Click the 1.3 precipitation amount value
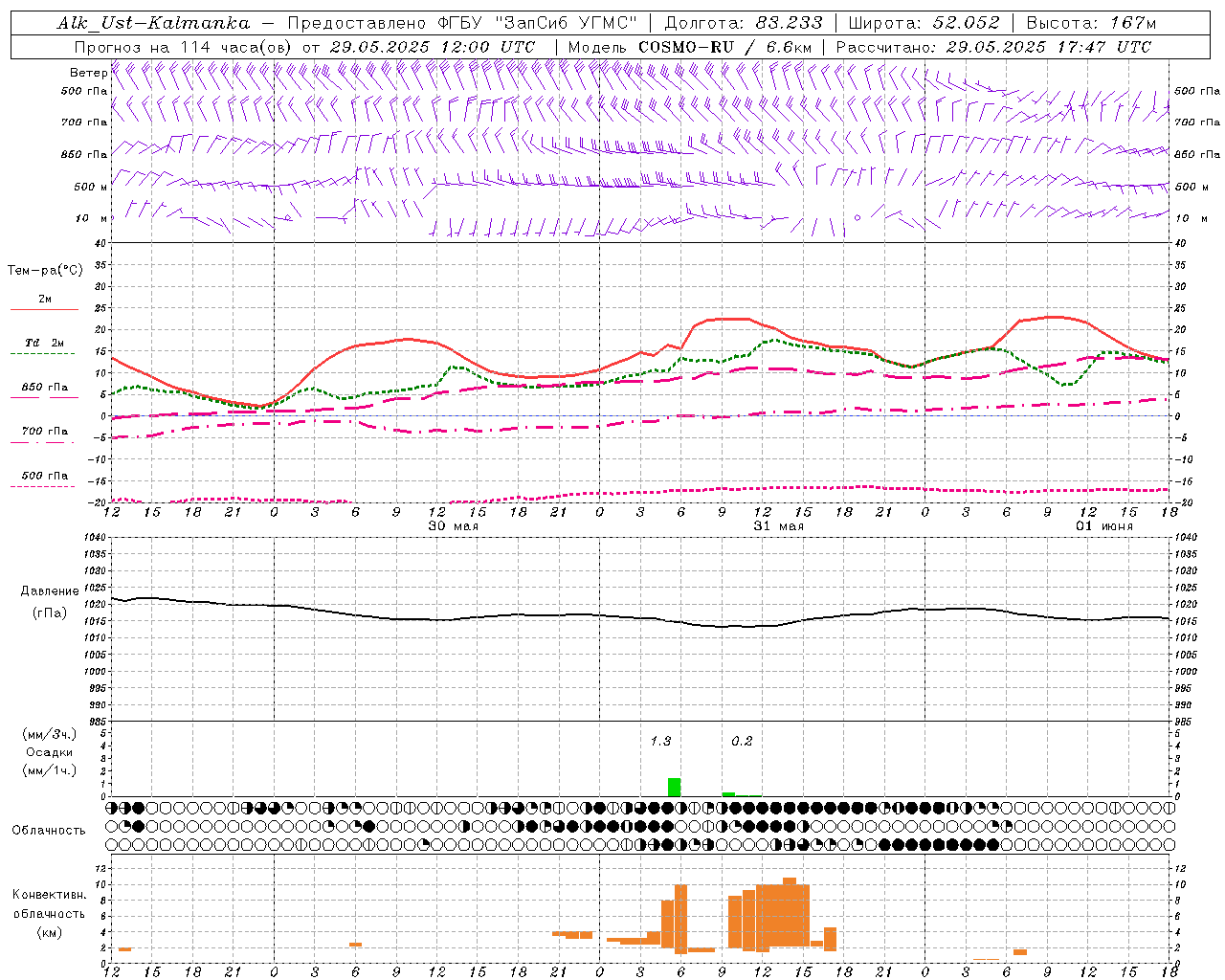 660,741
